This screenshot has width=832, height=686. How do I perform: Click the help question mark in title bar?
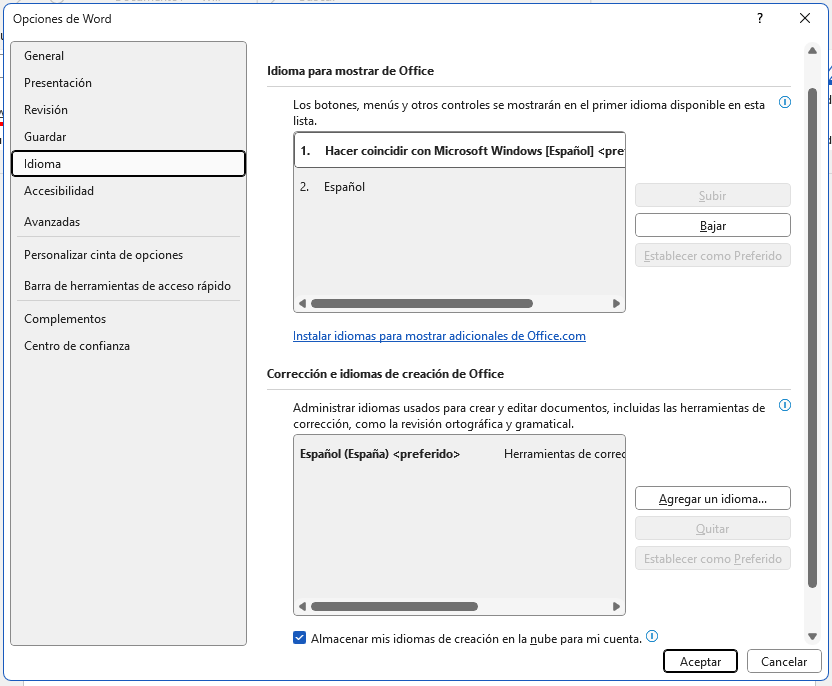tap(760, 18)
